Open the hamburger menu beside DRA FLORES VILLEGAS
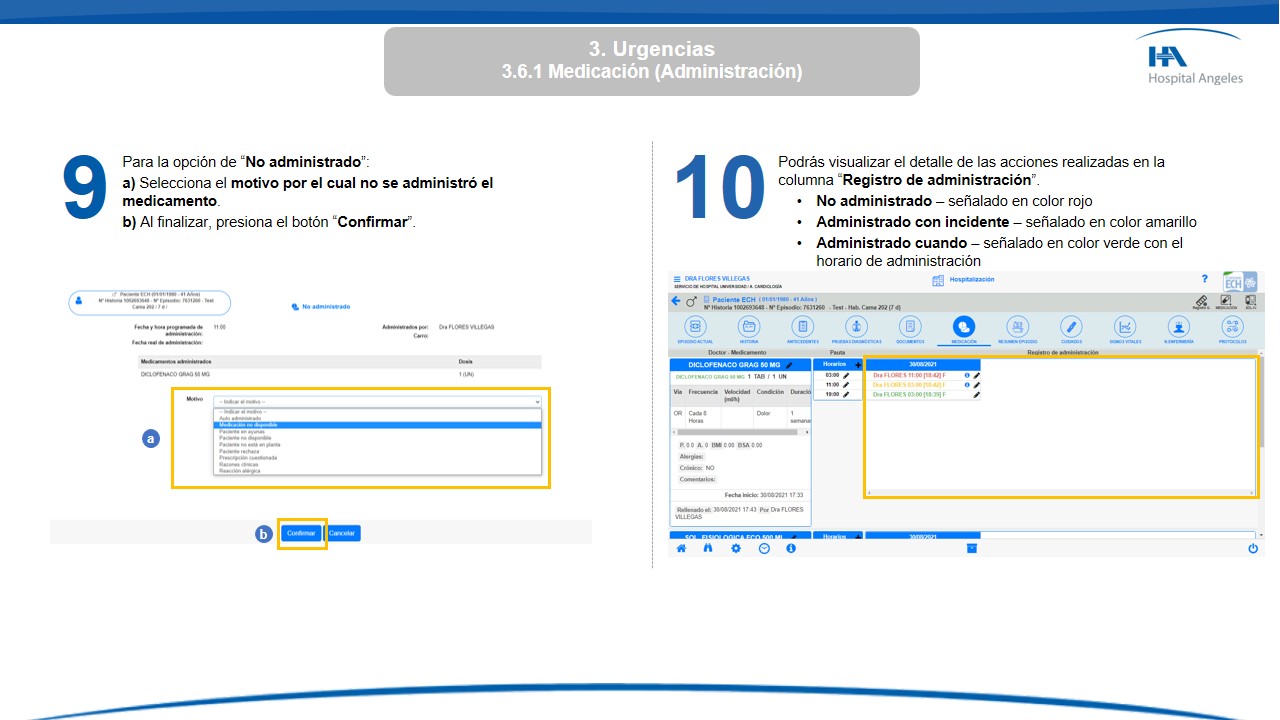1280x720 pixels. click(677, 279)
